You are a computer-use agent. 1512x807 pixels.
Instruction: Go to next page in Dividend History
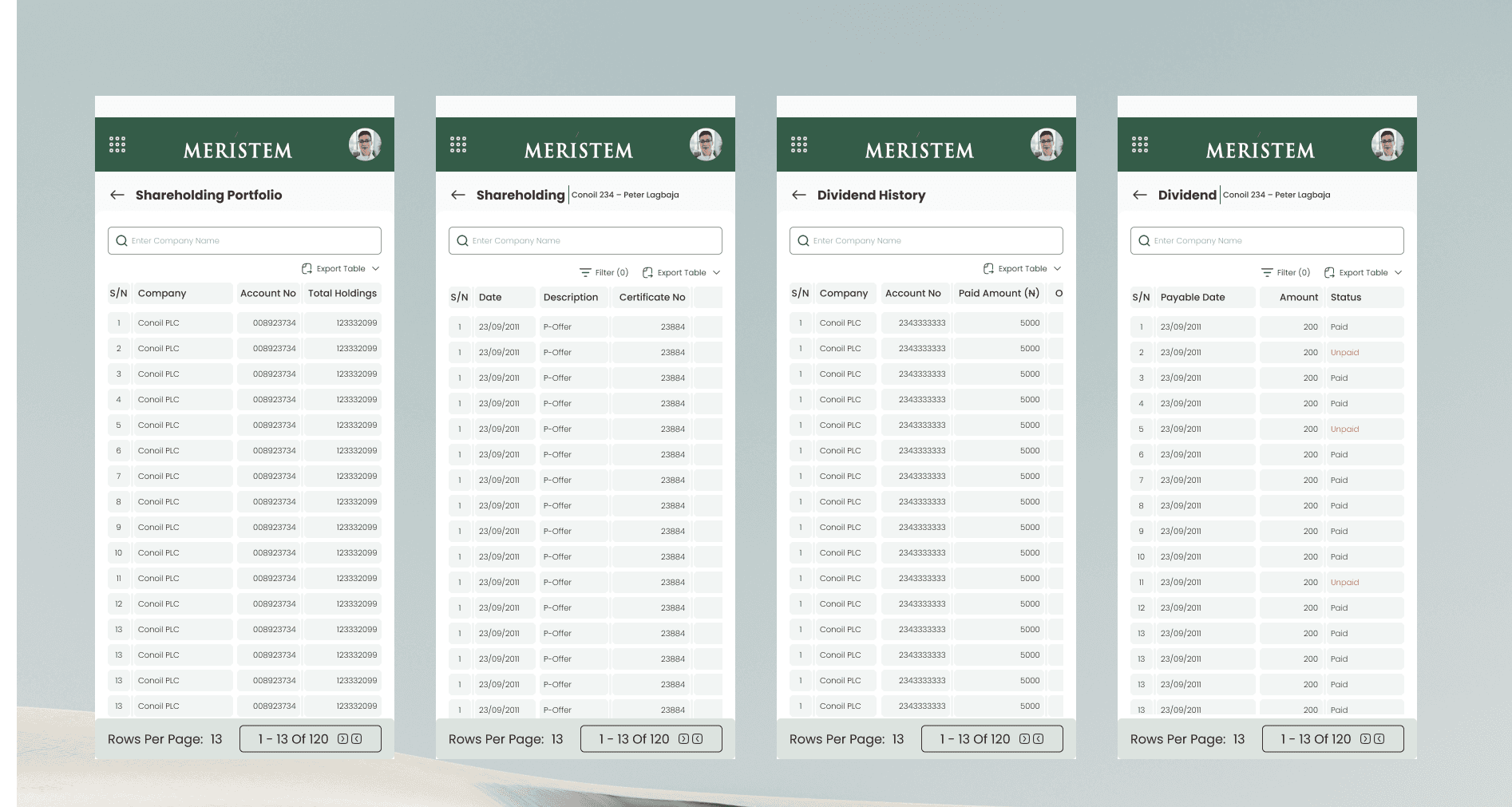point(1025,739)
